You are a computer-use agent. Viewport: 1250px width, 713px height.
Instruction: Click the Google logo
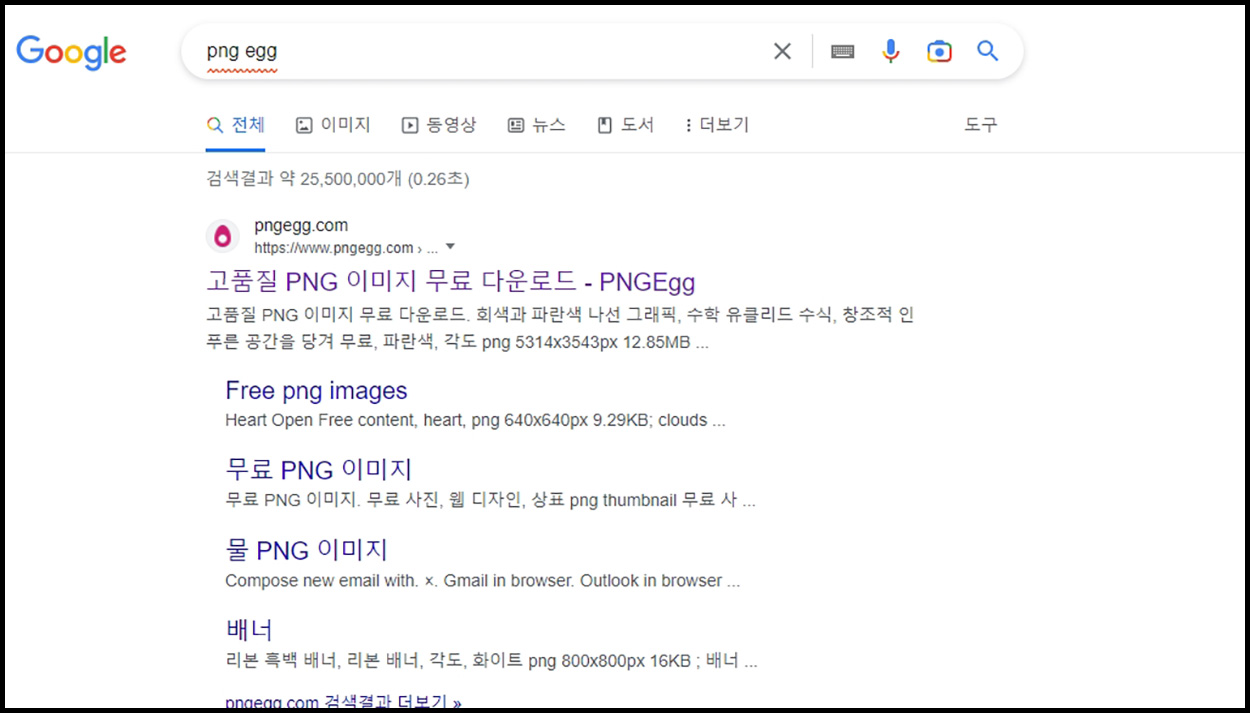[71, 51]
